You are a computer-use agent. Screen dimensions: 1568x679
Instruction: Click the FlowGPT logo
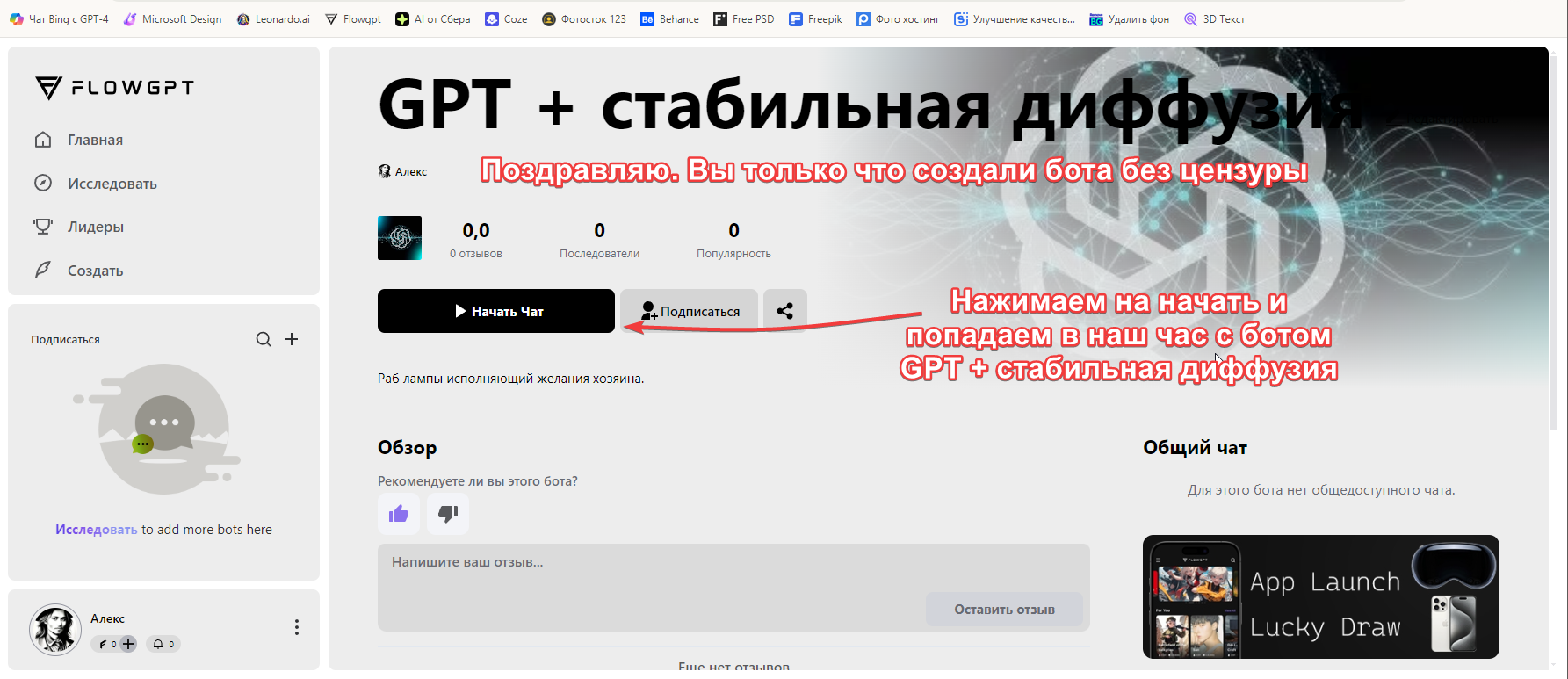point(115,88)
